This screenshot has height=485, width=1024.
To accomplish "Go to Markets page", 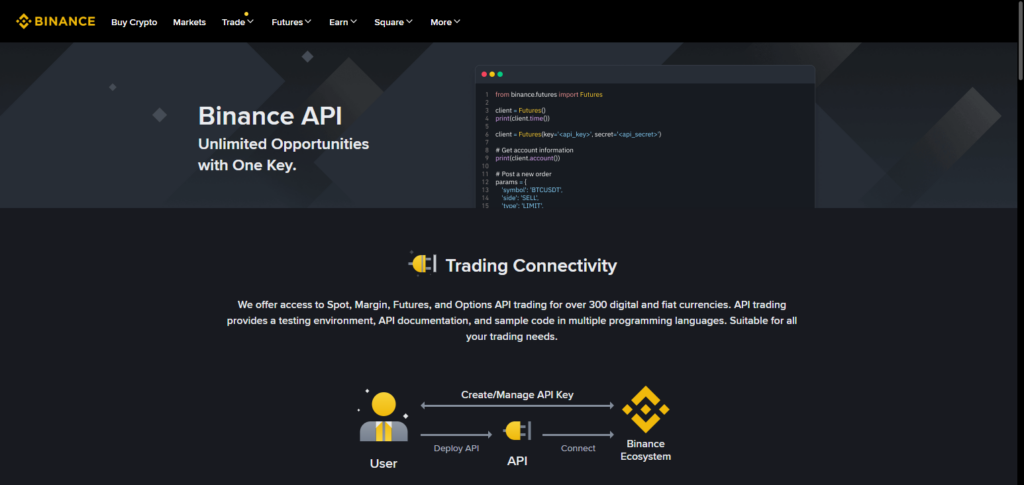I will [x=189, y=22].
